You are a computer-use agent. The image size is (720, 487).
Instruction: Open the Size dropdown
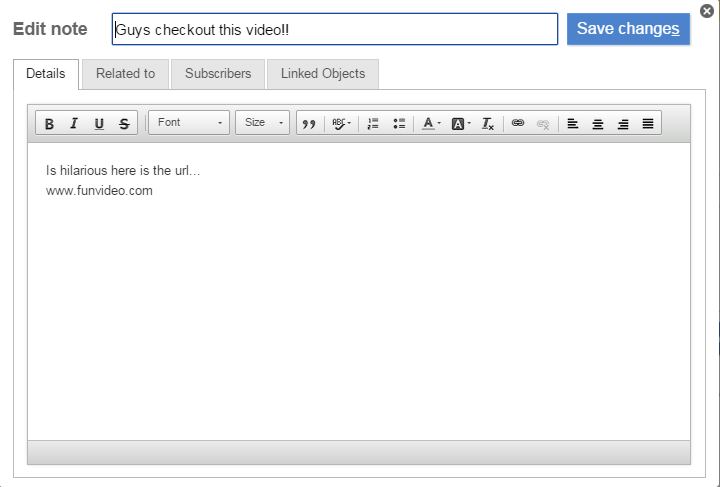tap(262, 123)
